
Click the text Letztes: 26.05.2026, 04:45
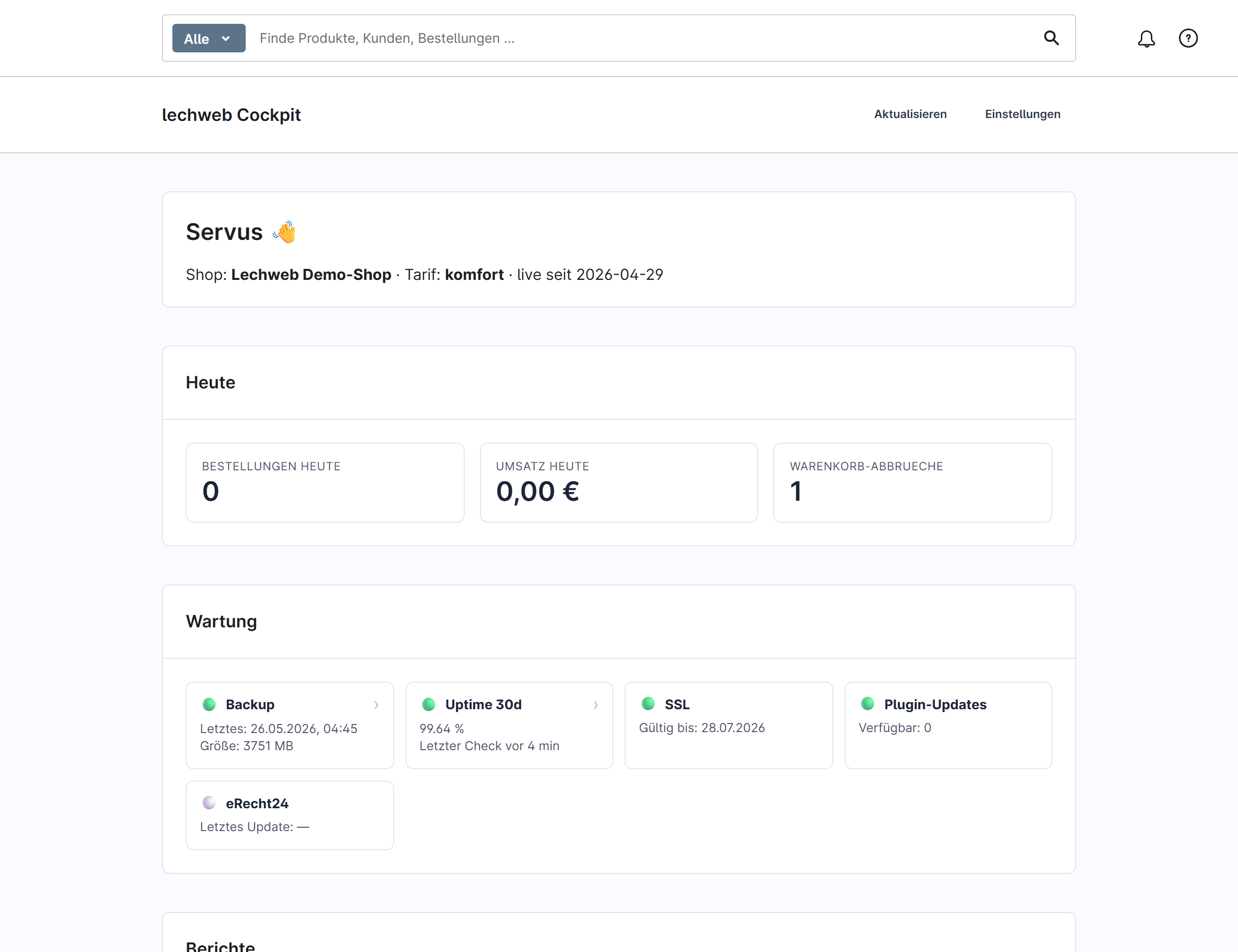(279, 729)
